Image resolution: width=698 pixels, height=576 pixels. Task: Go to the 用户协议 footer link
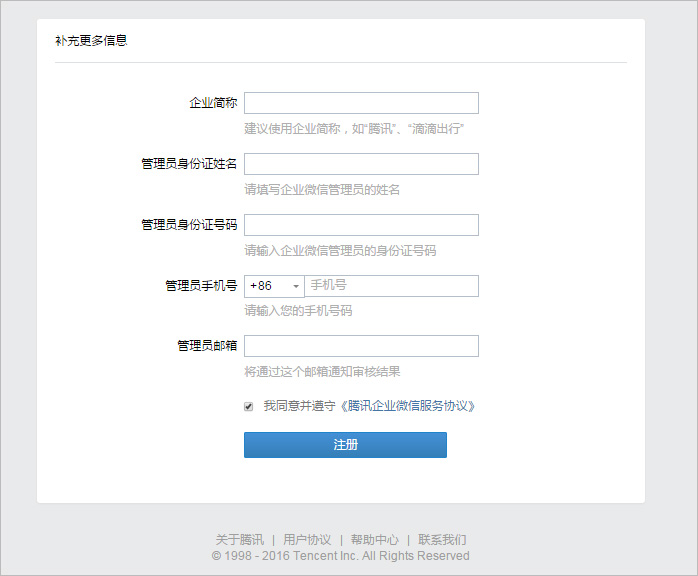click(x=307, y=539)
